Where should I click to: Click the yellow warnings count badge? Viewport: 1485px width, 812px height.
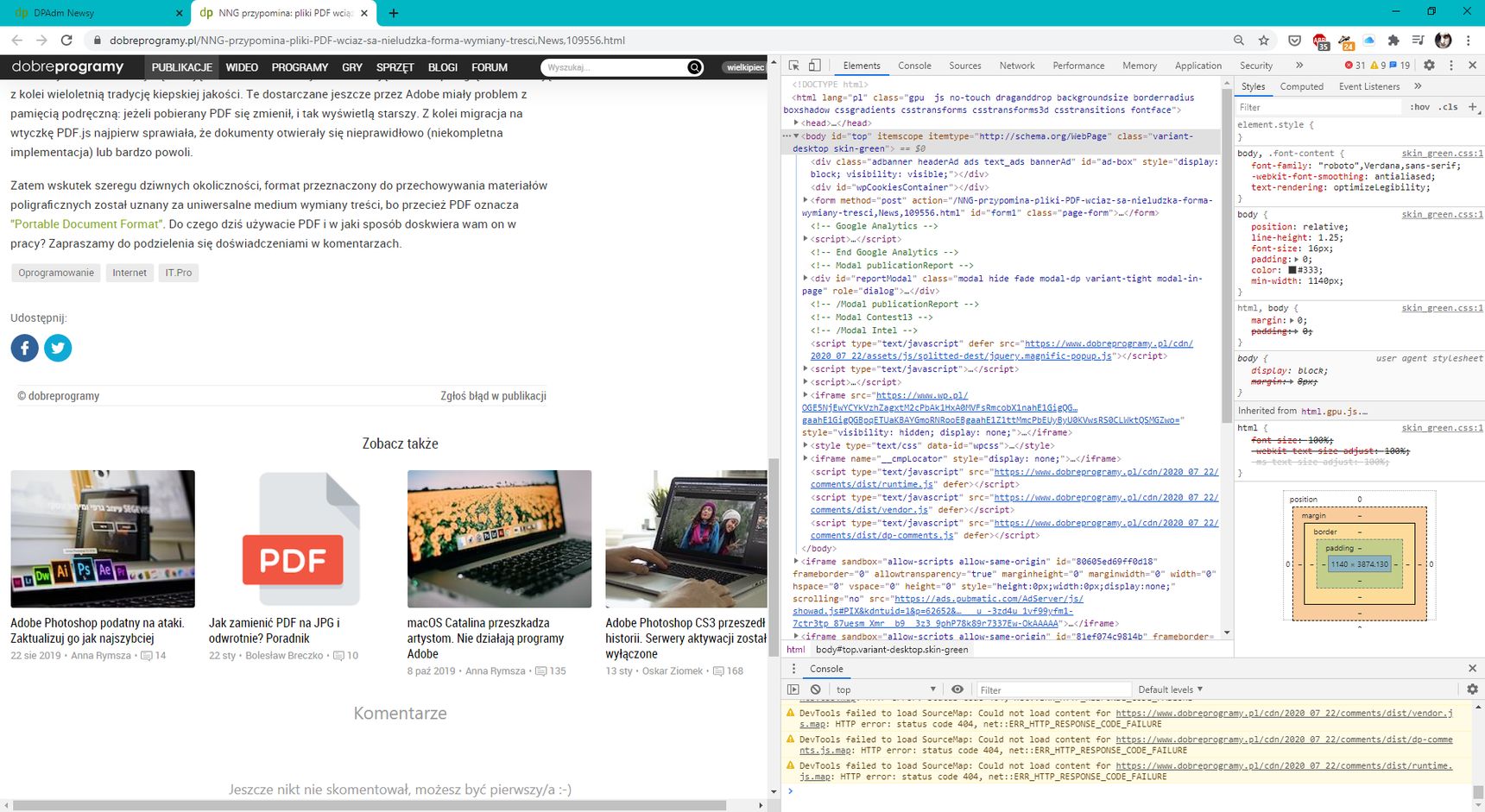tap(1378, 66)
